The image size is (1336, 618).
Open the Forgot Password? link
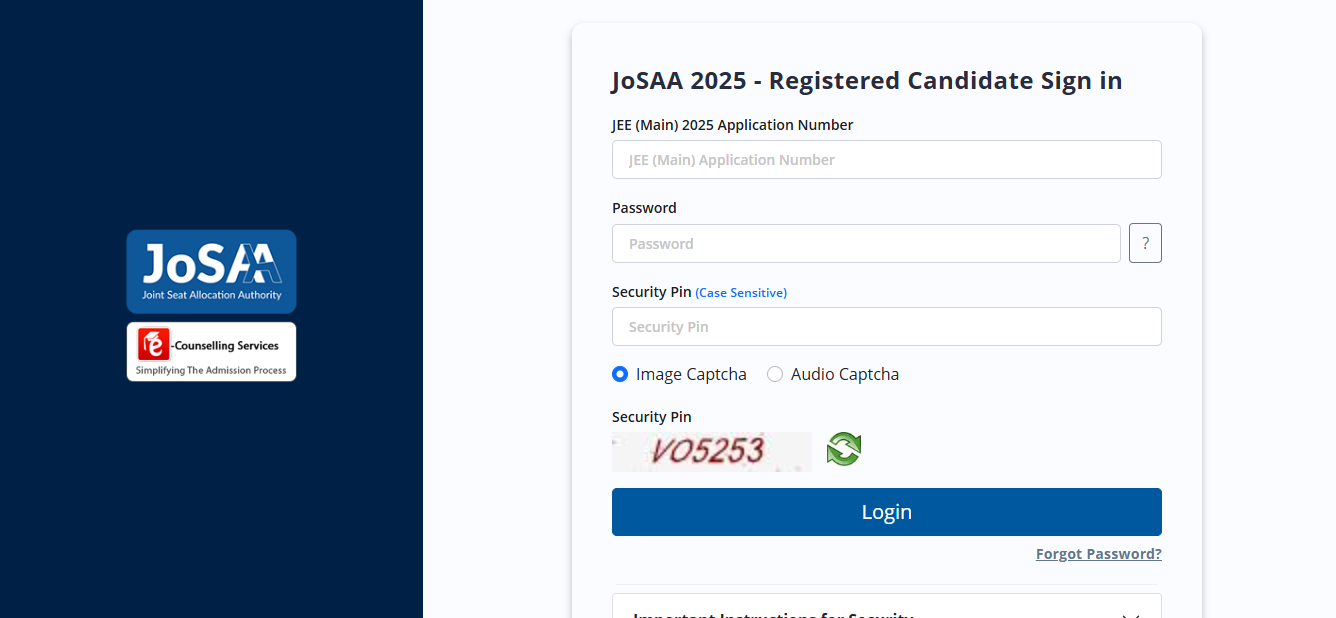pos(1098,554)
